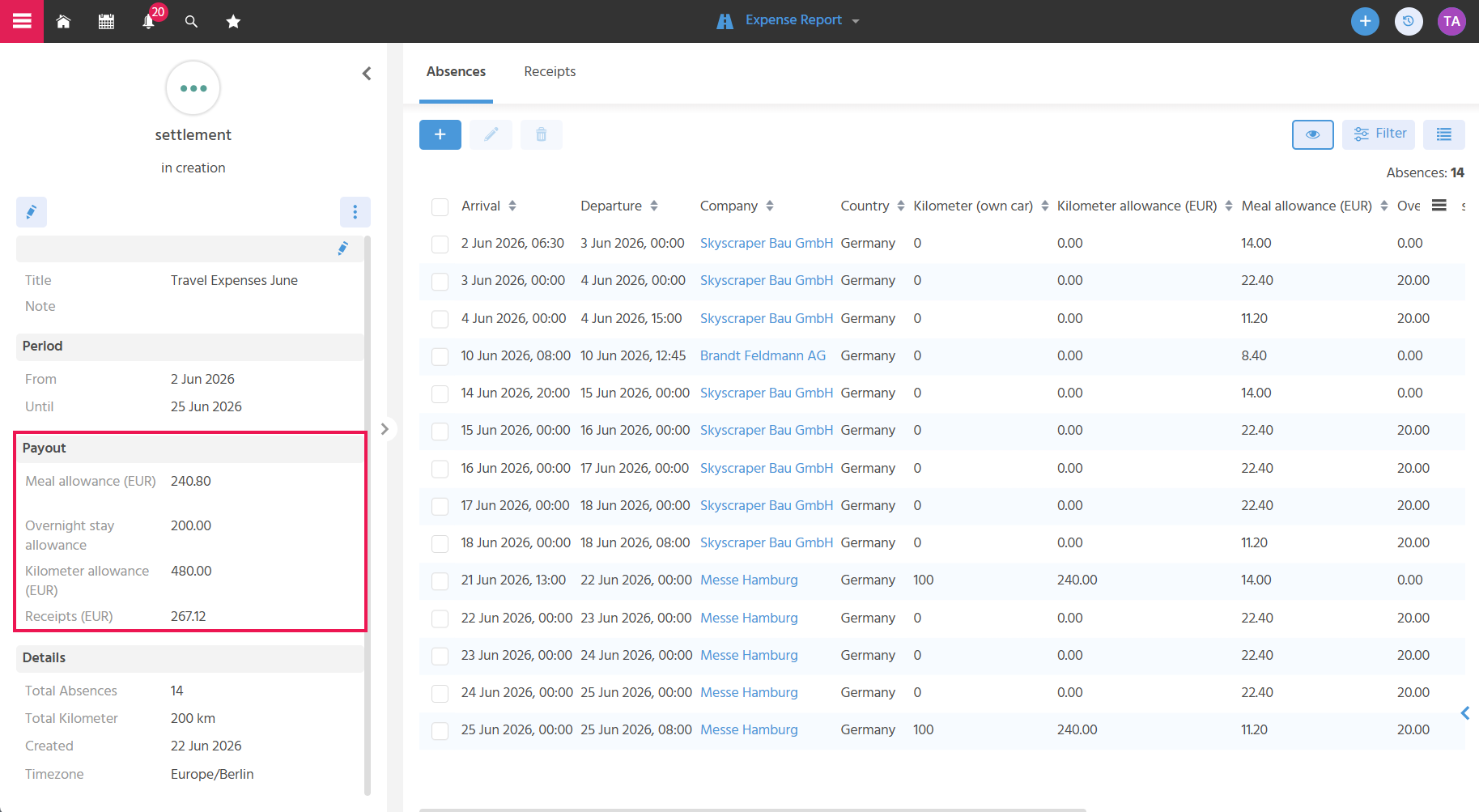Edit the title section with small pencil
1479x812 pixels.
[343, 249]
